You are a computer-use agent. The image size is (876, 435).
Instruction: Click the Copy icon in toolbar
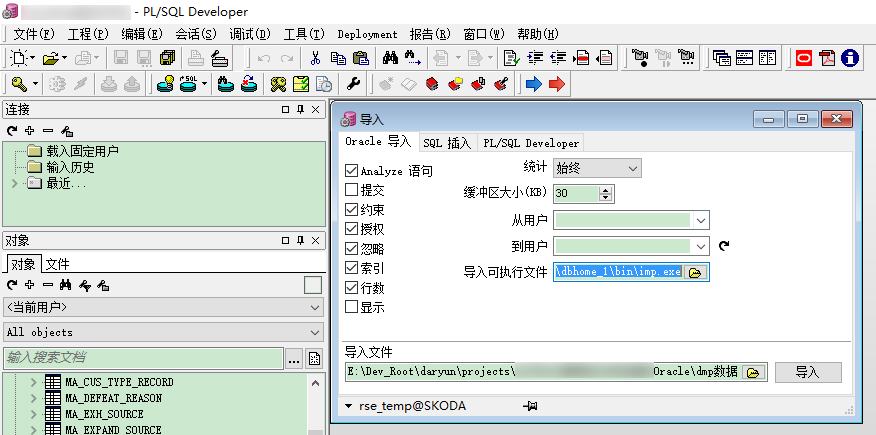tap(338, 58)
